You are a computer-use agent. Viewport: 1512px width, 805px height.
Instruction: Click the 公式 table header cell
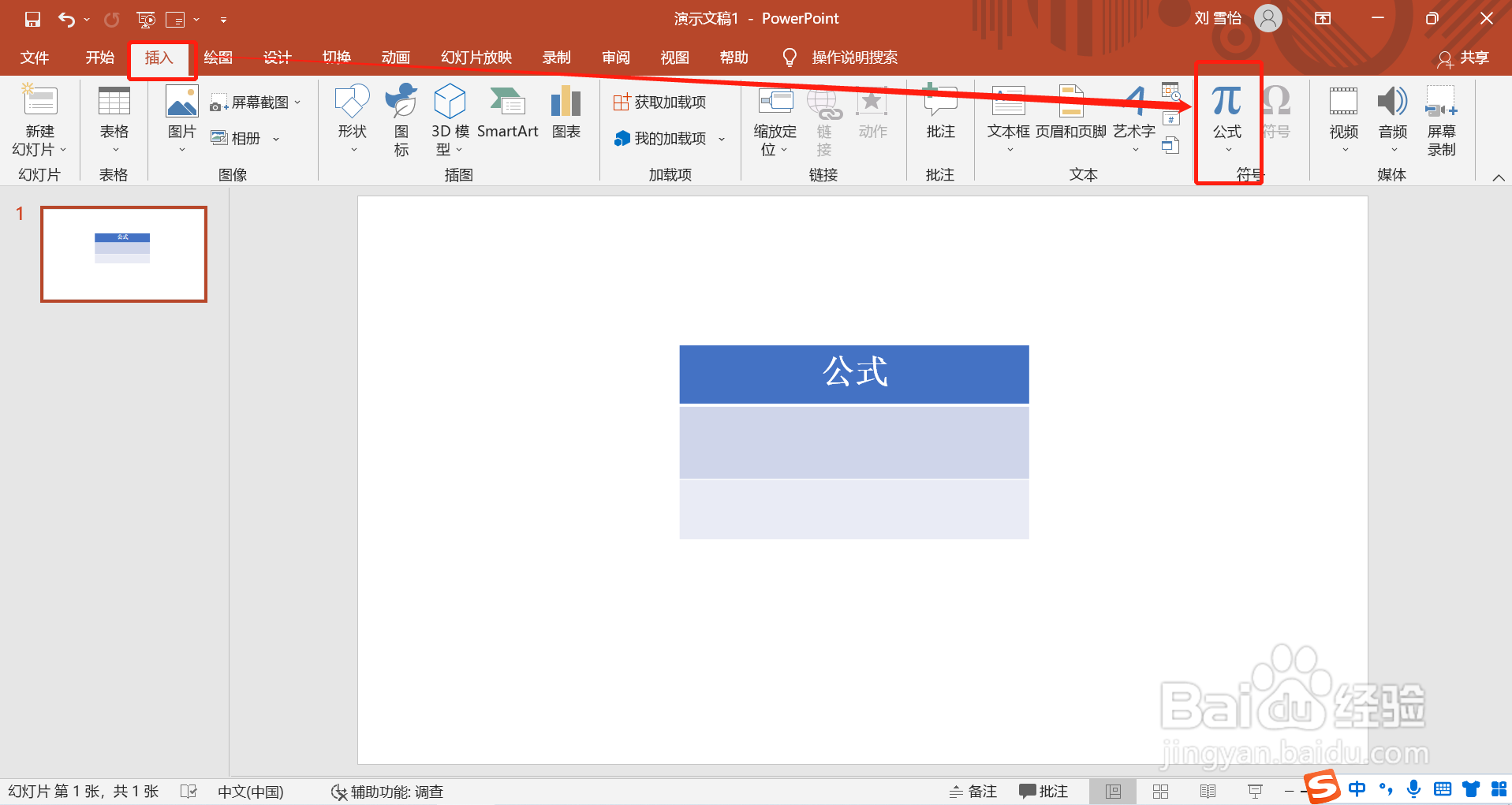point(854,374)
